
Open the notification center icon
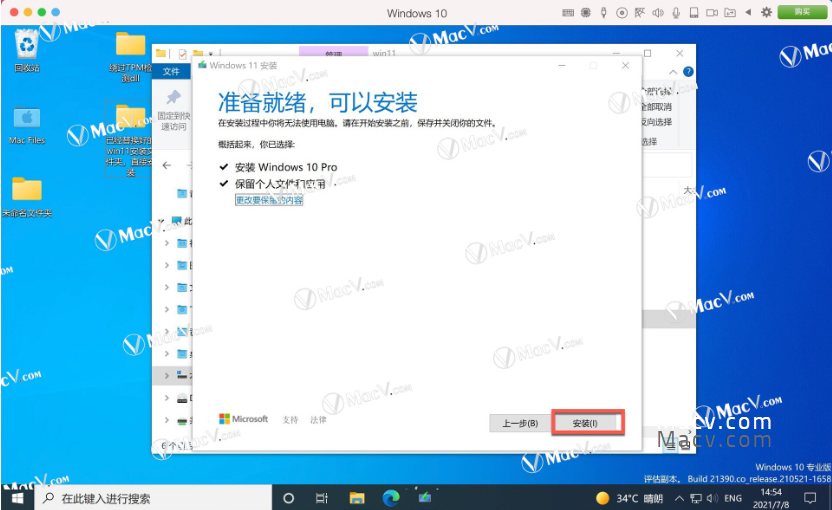coord(810,498)
